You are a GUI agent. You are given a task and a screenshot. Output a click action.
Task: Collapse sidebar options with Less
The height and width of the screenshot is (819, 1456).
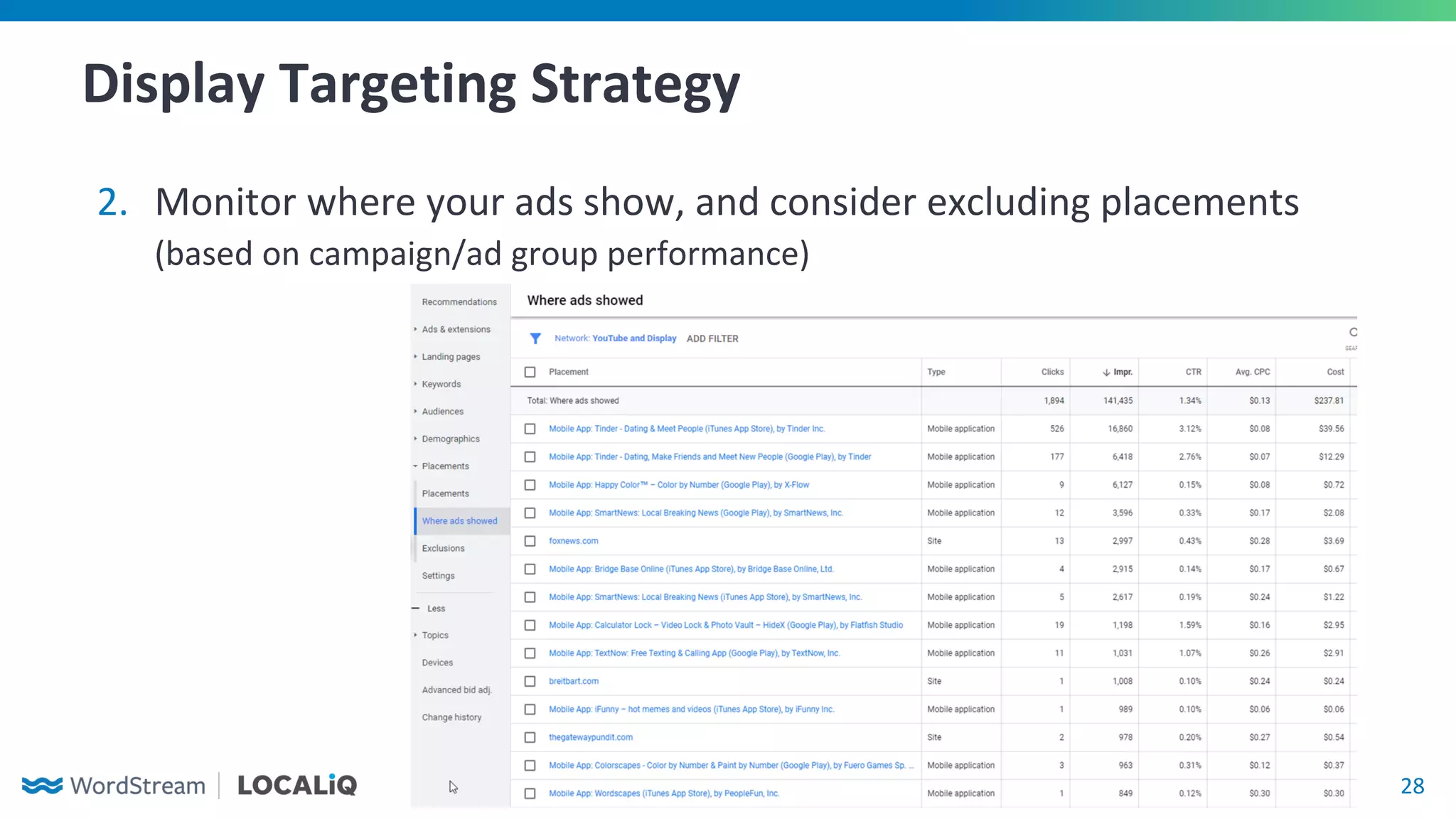tap(429, 609)
